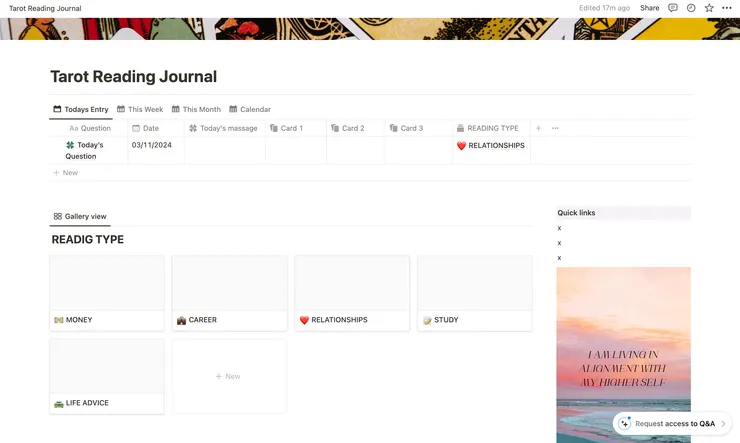Click the tarot cards cover image
This screenshot has width=740, height=443.
(x=370, y=29)
